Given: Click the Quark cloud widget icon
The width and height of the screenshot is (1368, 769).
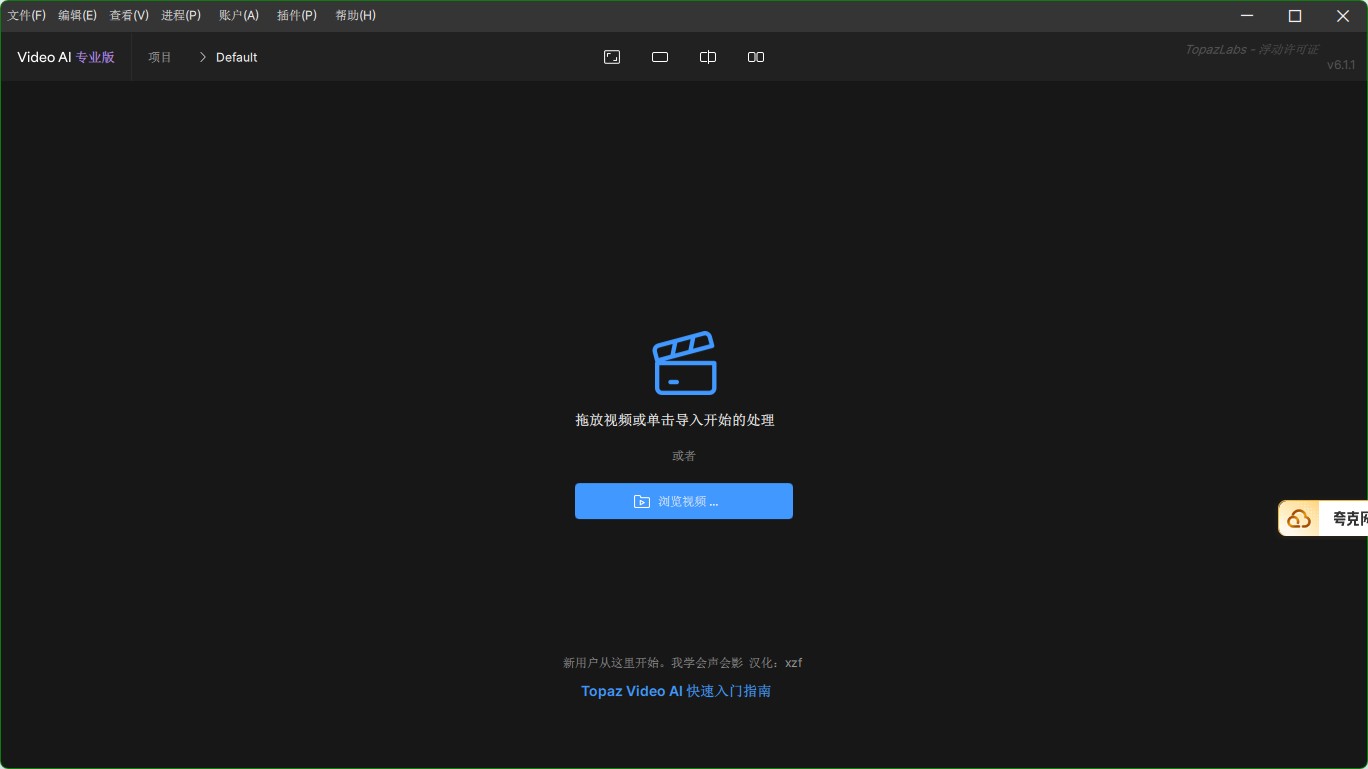Looking at the screenshot, I should tap(1299, 519).
